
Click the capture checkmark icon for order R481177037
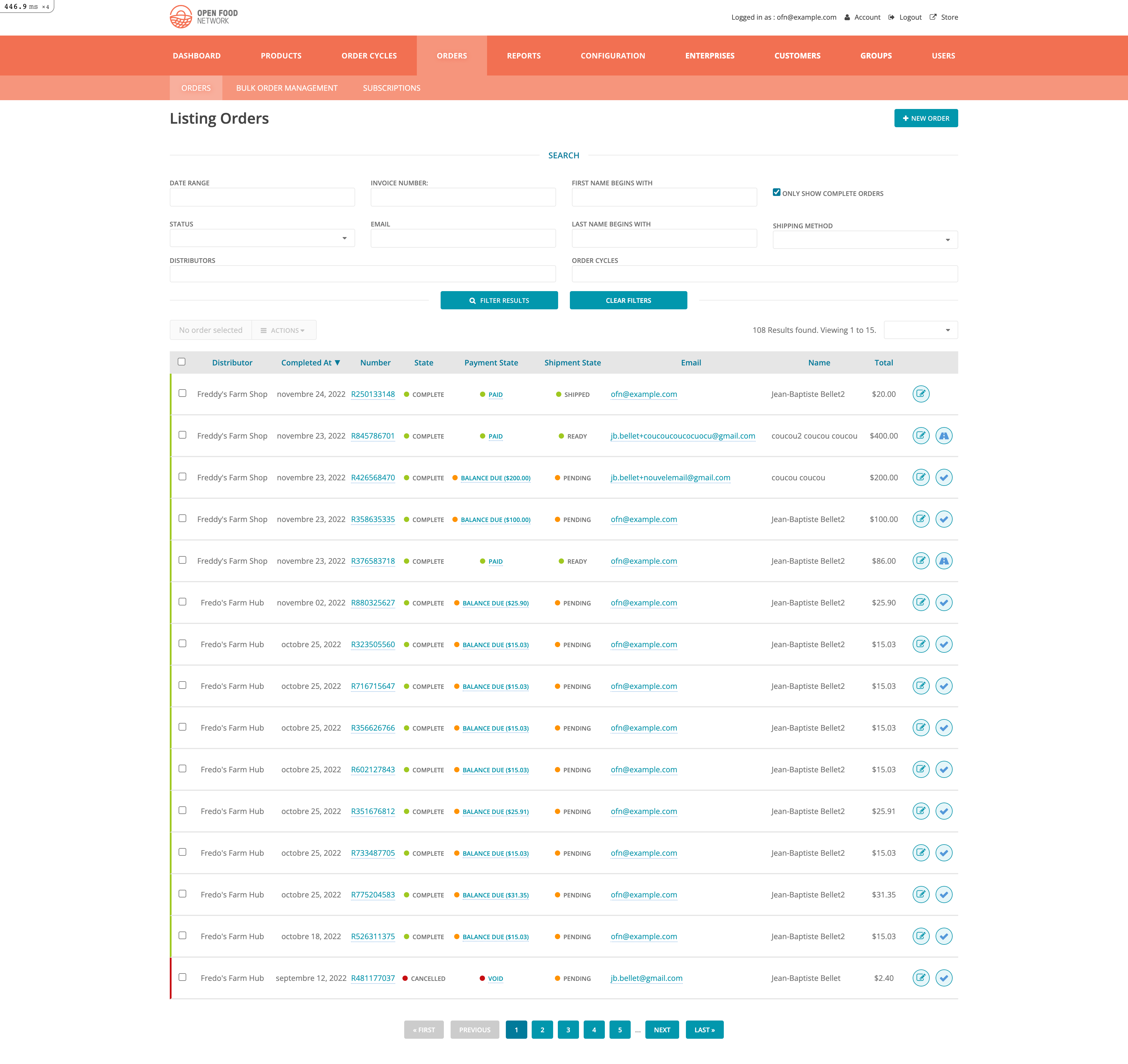coord(944,978)
